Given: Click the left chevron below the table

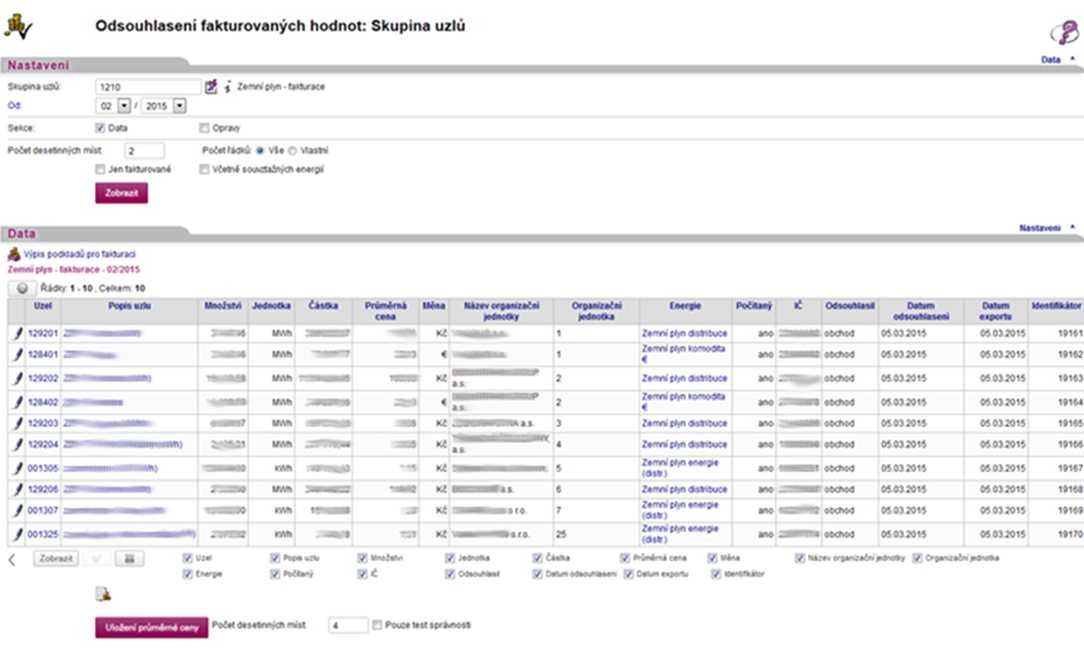Looking at the screenshot, I should click(x=12, y=559).
